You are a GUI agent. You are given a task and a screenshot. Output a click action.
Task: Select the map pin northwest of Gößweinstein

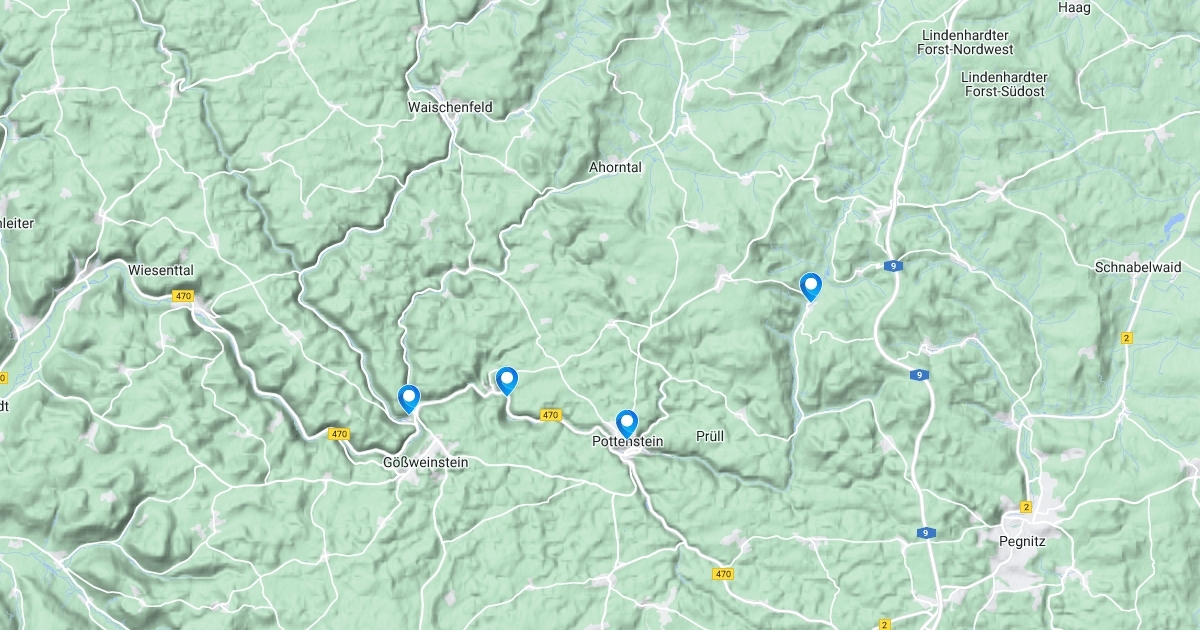pos(409,399)
